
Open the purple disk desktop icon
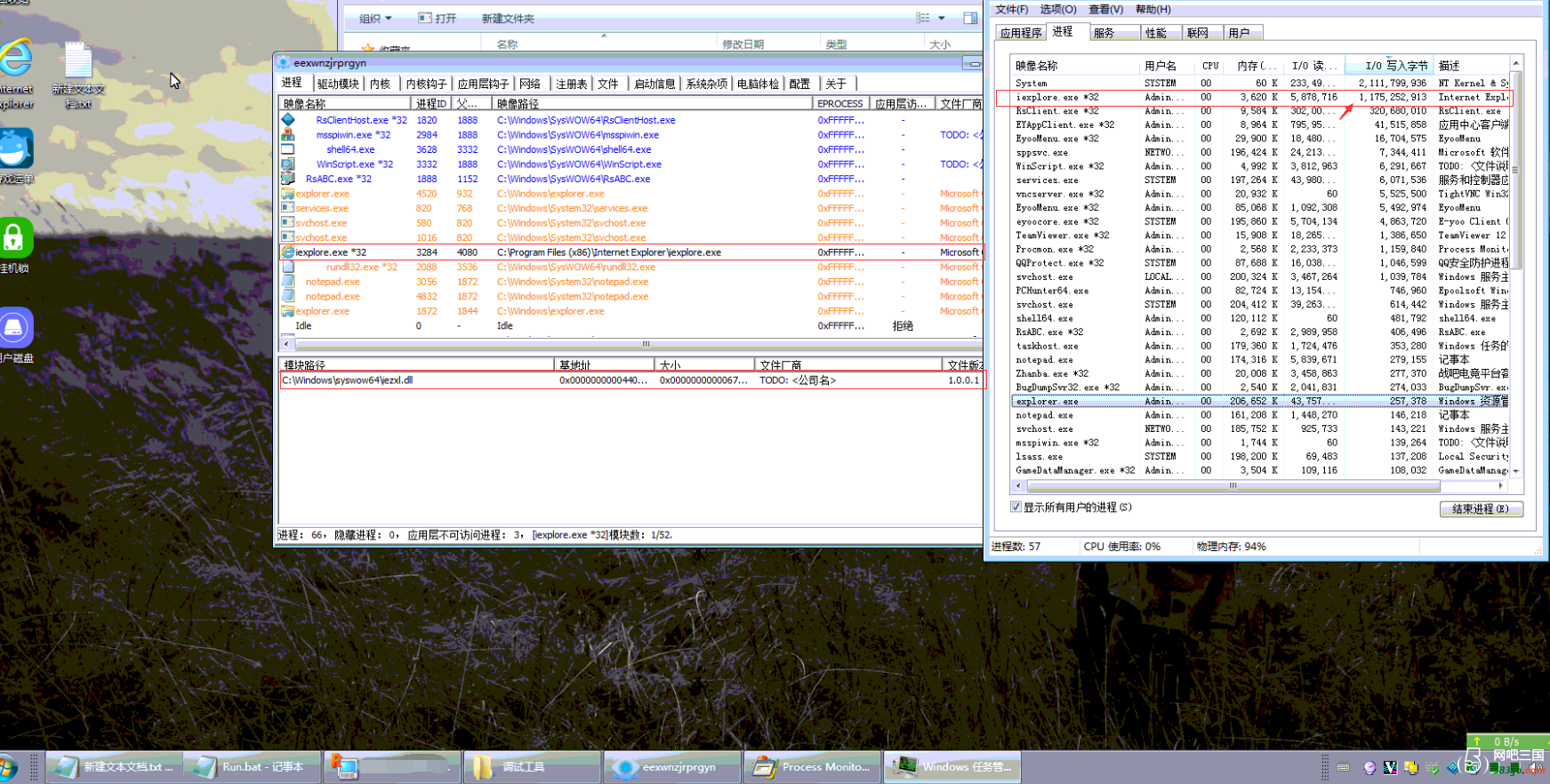pos(16,328)
